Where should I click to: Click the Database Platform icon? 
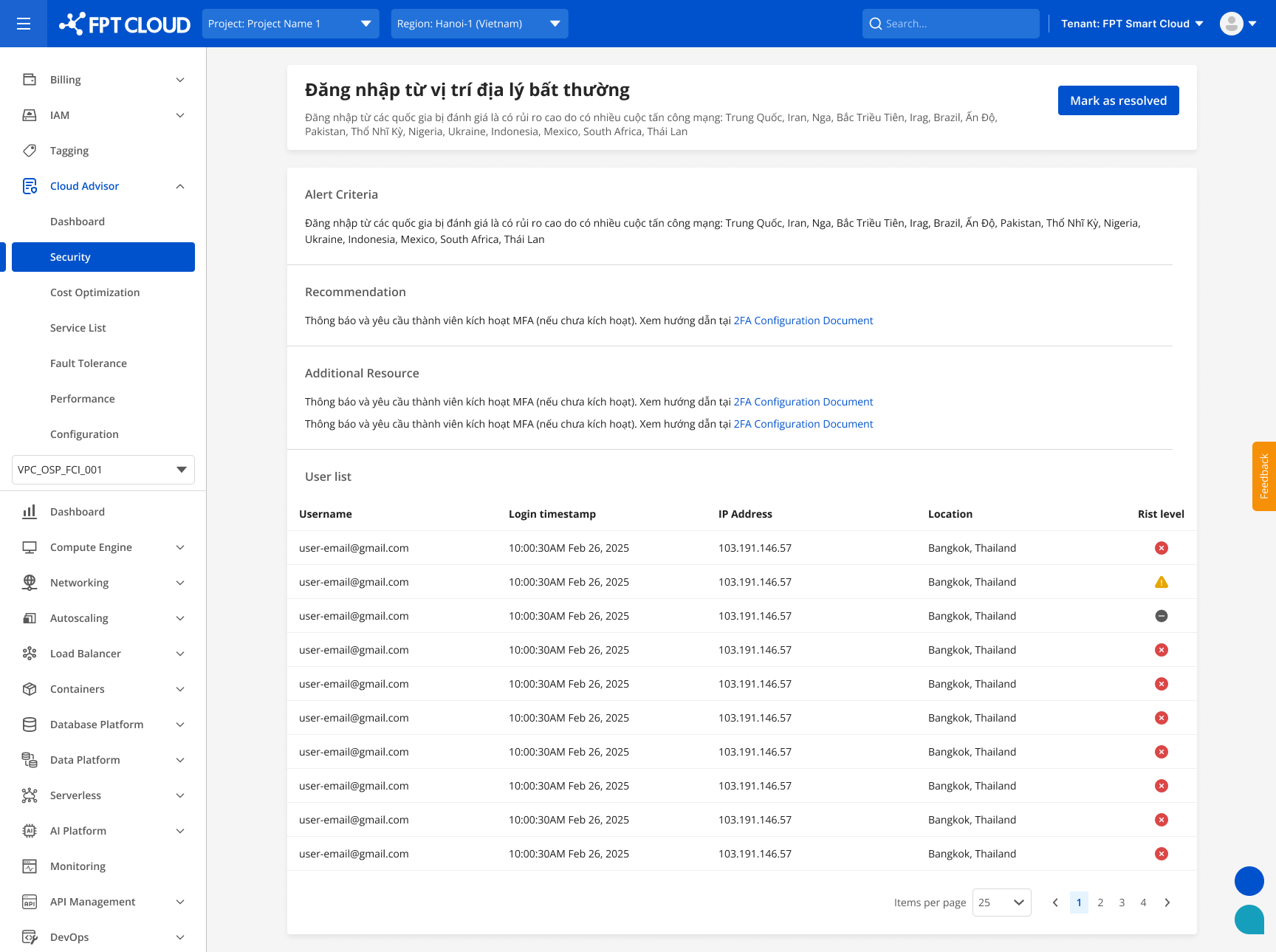coord(30,725)
